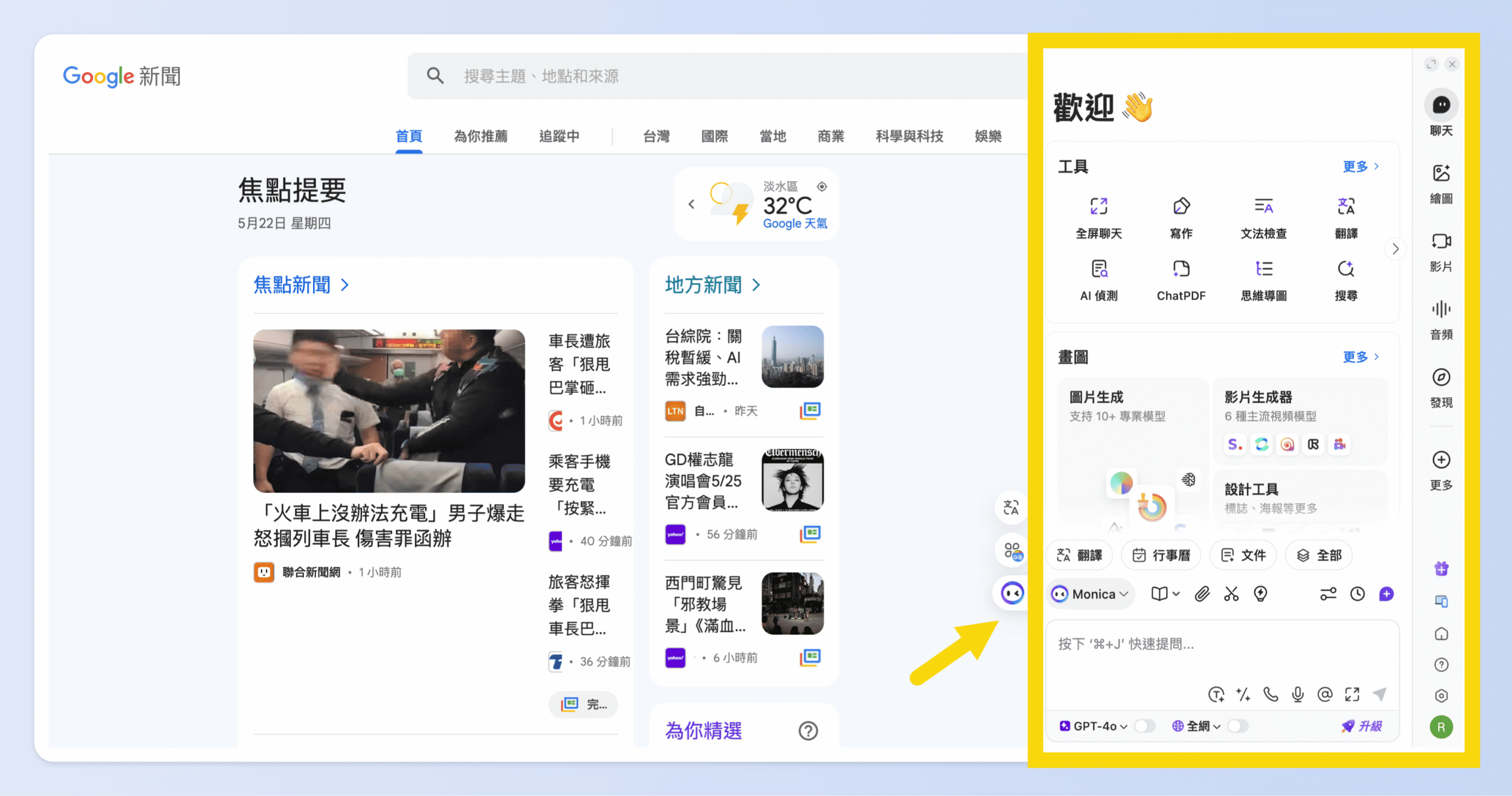
Task: Open the 文法檢查 grammar check tool
Action: point(1263,217)
